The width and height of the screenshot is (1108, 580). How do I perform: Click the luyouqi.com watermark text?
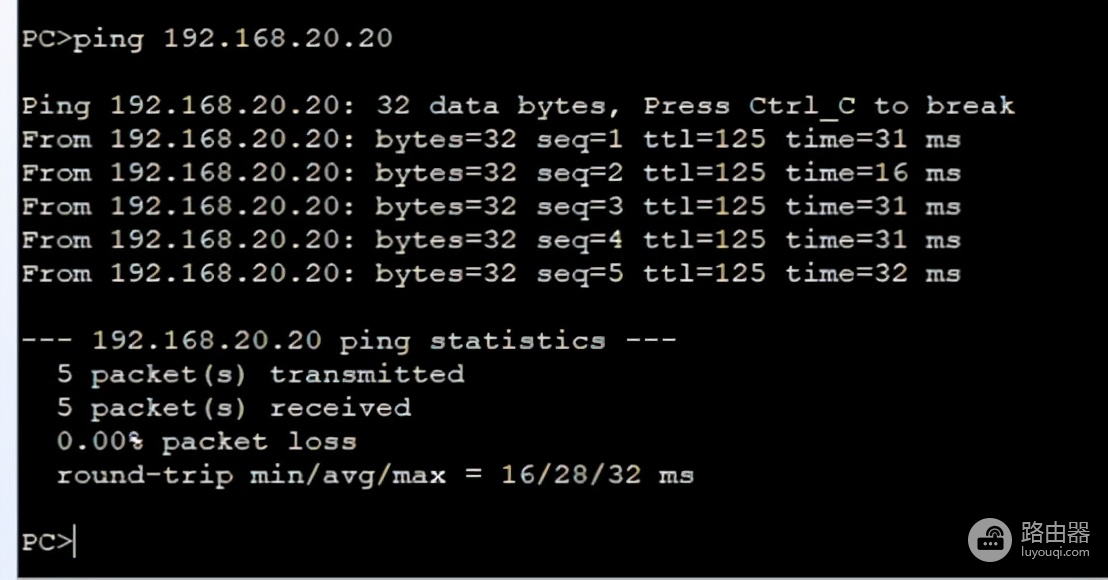point(1054,551)
